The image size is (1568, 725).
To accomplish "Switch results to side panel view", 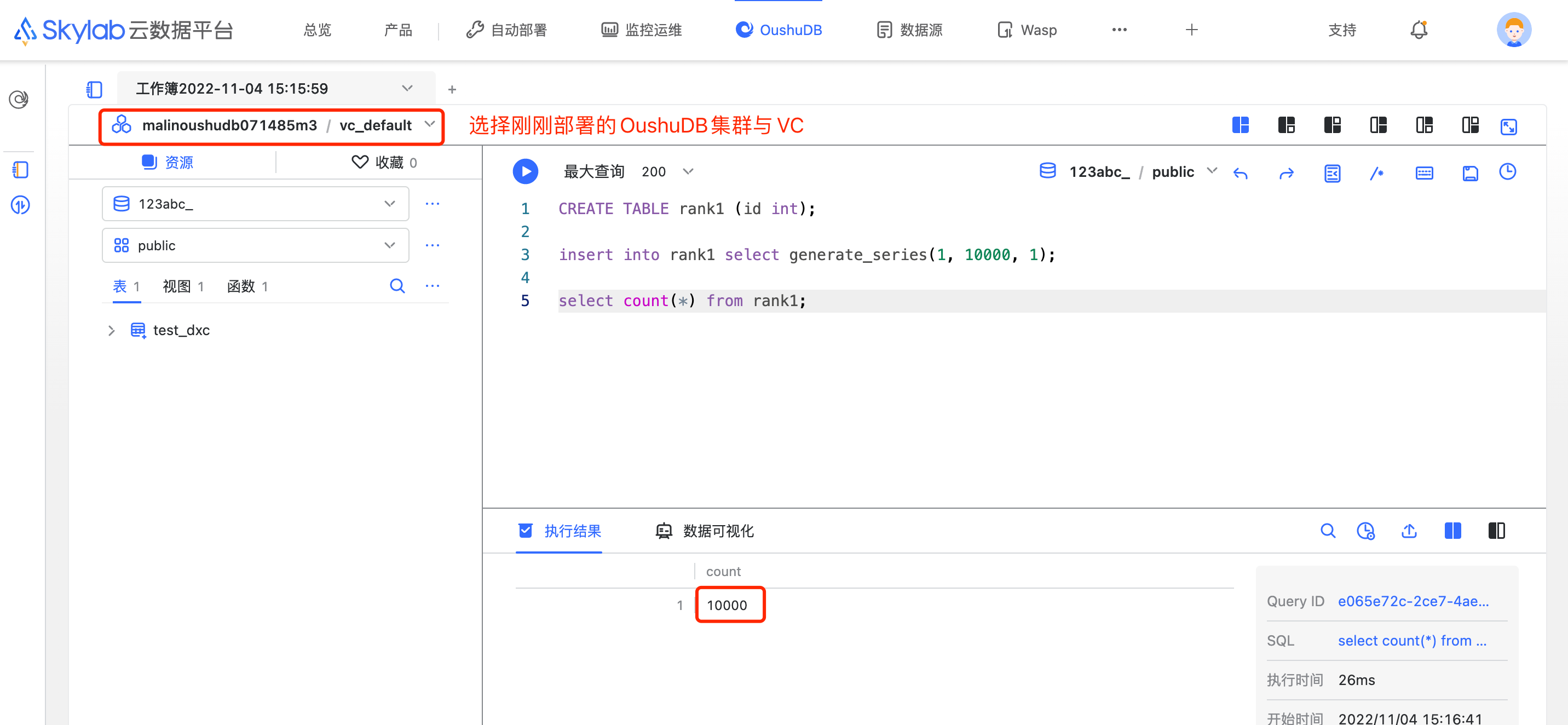I will (1496, 531).
